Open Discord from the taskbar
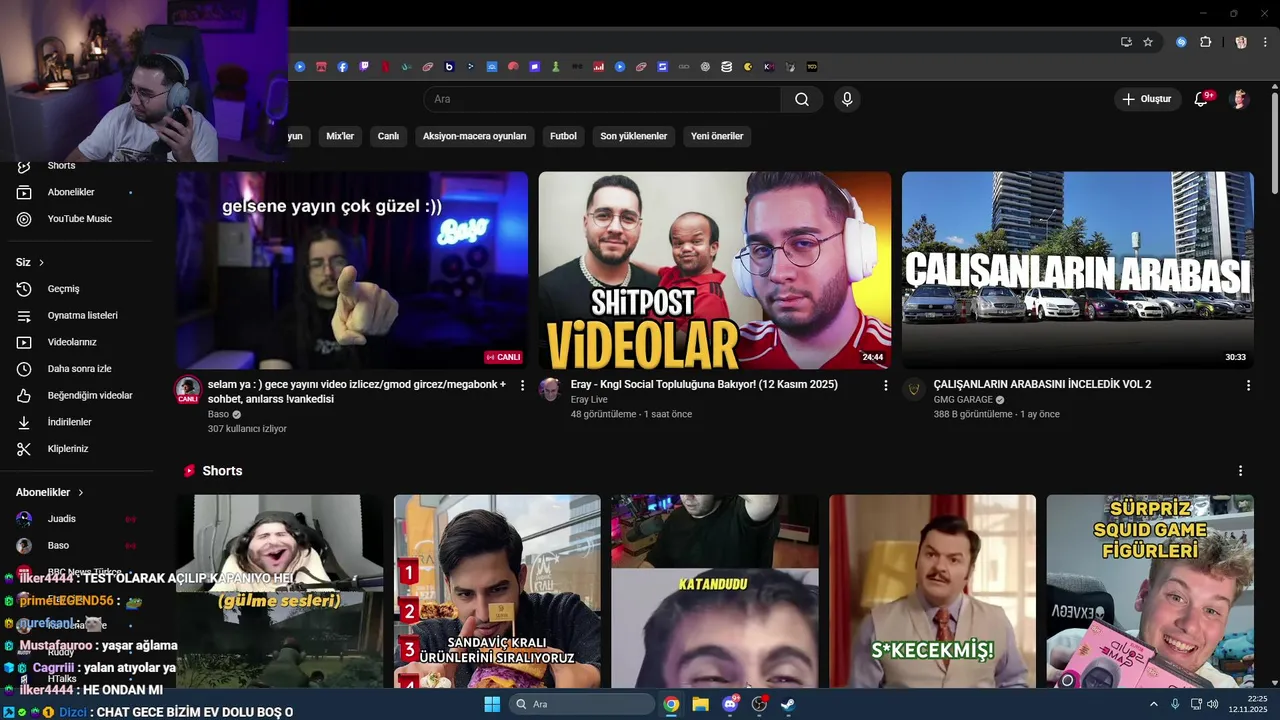The height and width of the screenshot is (720, 1280). pos(730,704)
